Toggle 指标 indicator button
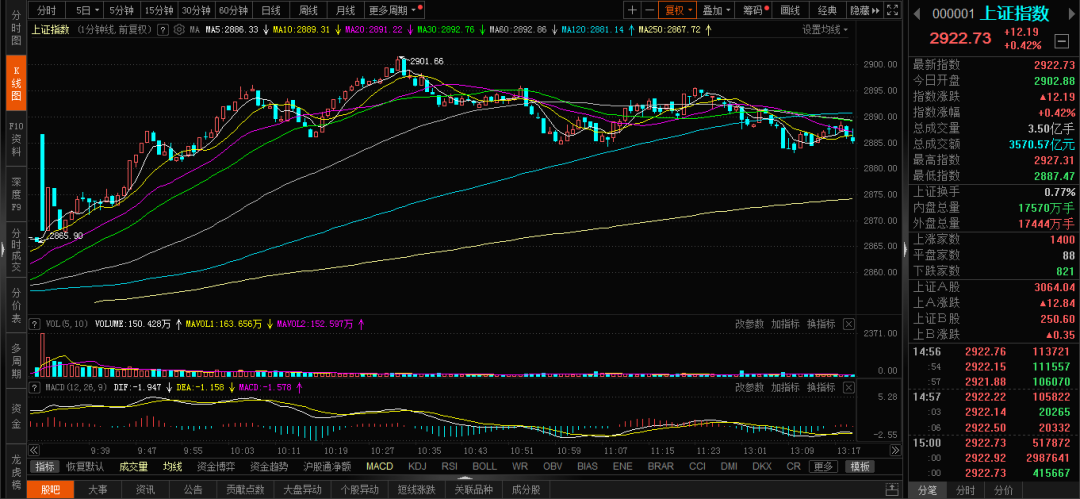Screen dimensions: 1080x499 46,467
